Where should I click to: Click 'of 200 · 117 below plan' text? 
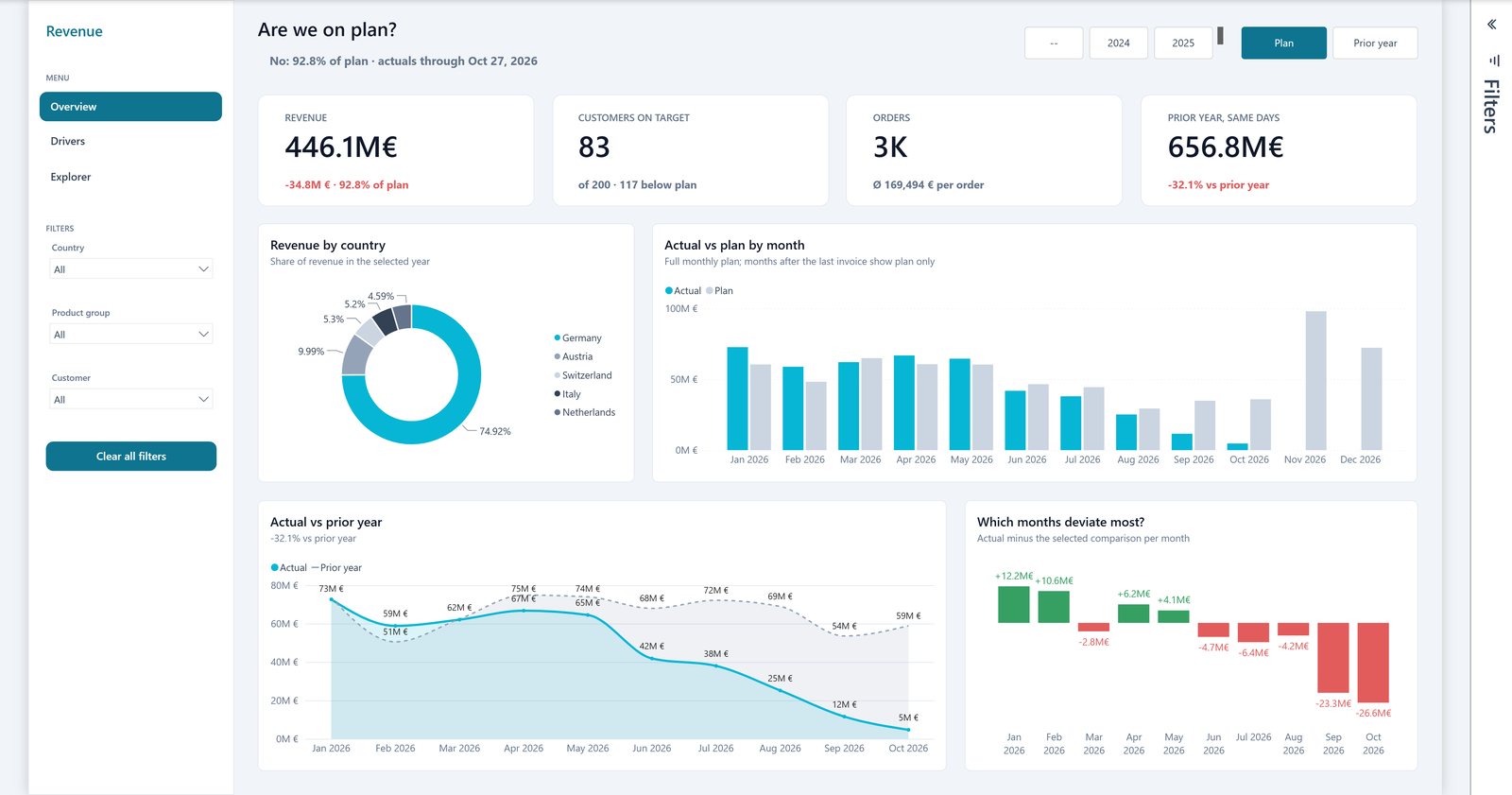pyautogui.click(x=637, y=185)
